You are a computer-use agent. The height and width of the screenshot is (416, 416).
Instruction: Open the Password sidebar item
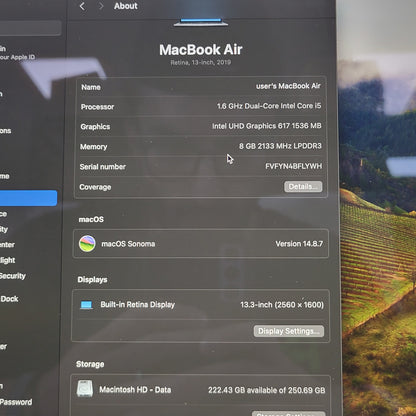[x=16, y=402]
